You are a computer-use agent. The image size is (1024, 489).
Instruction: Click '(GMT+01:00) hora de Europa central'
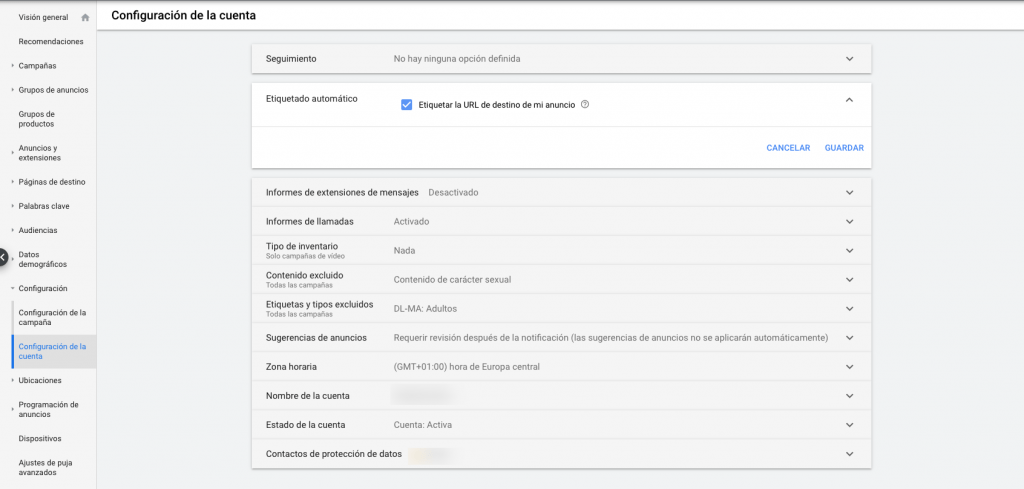(x=466, y=367)
